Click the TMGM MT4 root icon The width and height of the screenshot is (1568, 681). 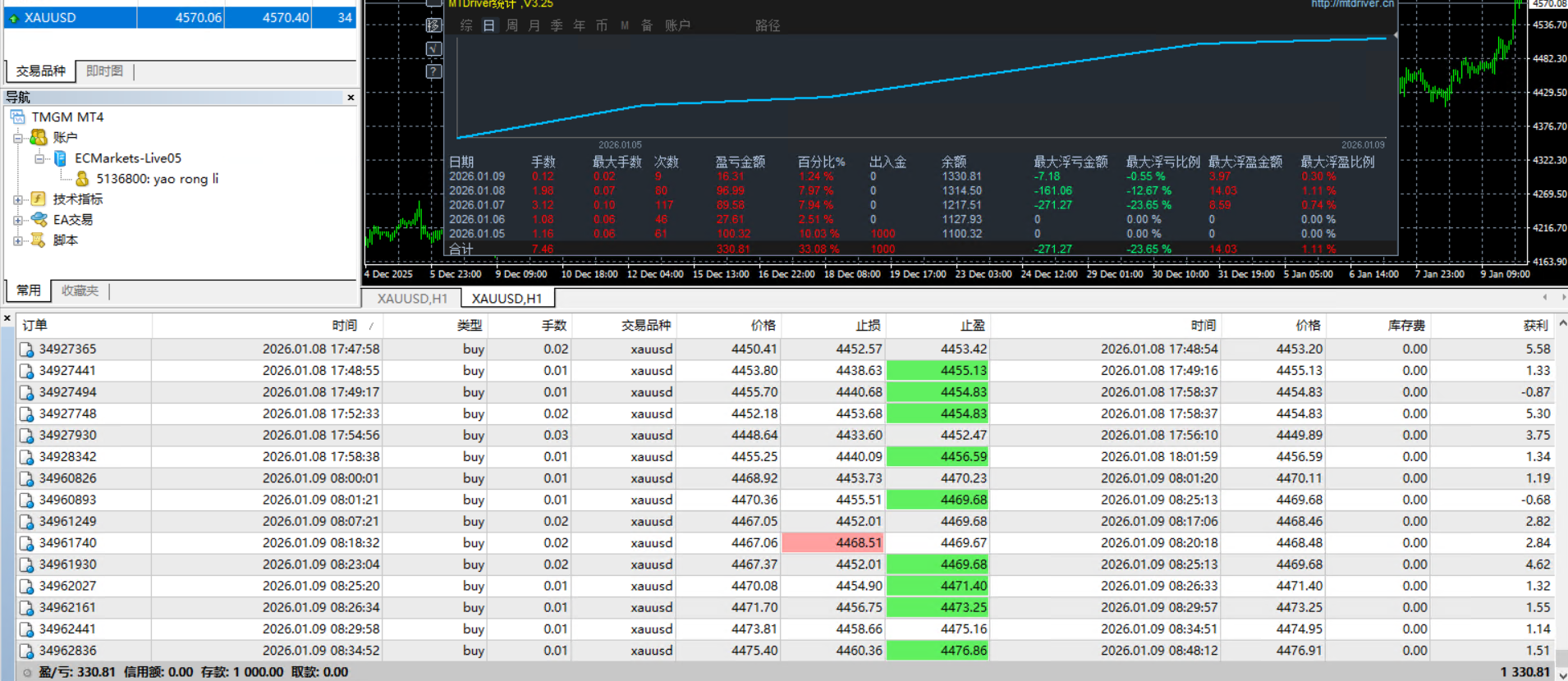tap(18, 117)
